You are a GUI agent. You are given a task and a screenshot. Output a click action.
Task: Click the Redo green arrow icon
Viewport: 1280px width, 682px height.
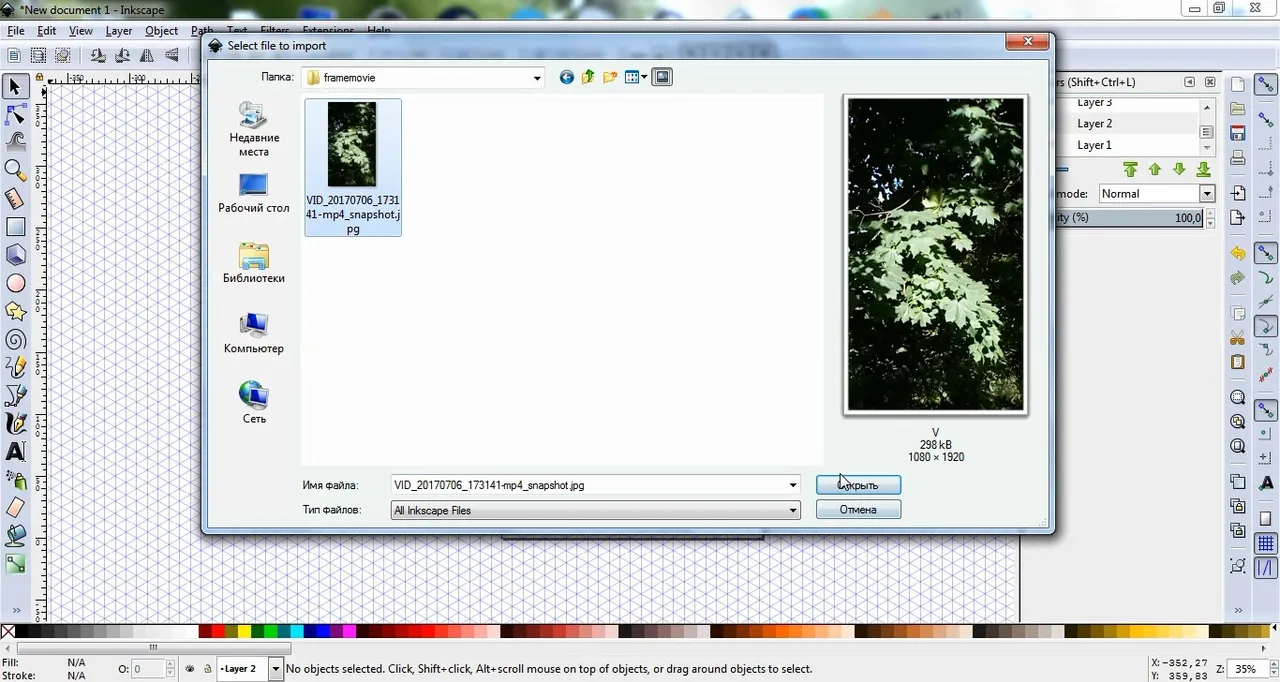[1238, 277]
